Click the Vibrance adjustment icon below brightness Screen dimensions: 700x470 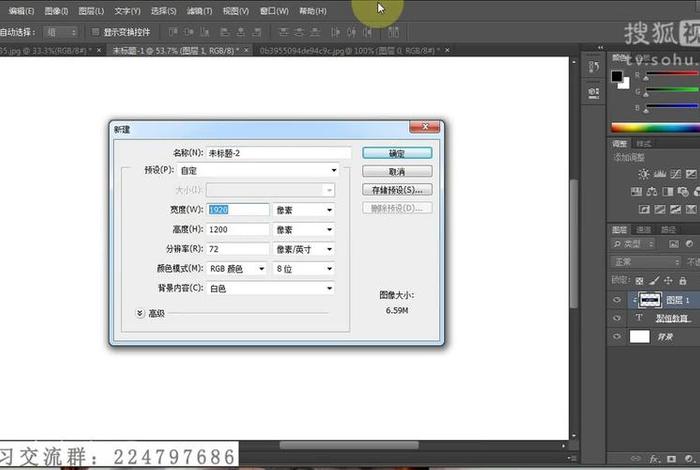click(x=636, y=192)
